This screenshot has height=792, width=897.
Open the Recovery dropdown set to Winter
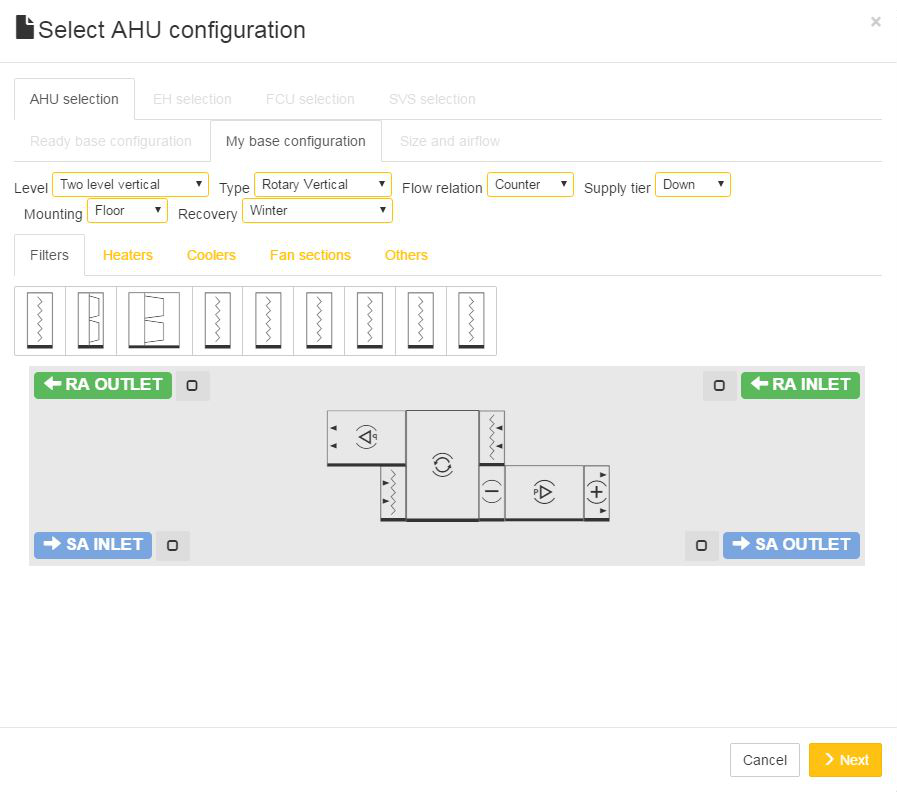click(317, 211)
